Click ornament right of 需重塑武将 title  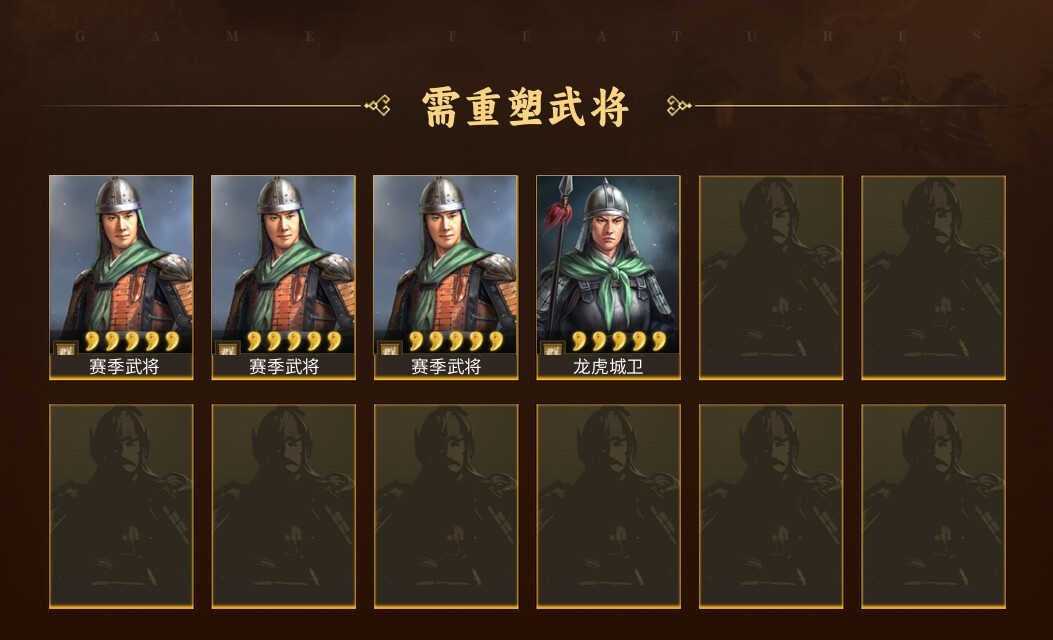679,105
